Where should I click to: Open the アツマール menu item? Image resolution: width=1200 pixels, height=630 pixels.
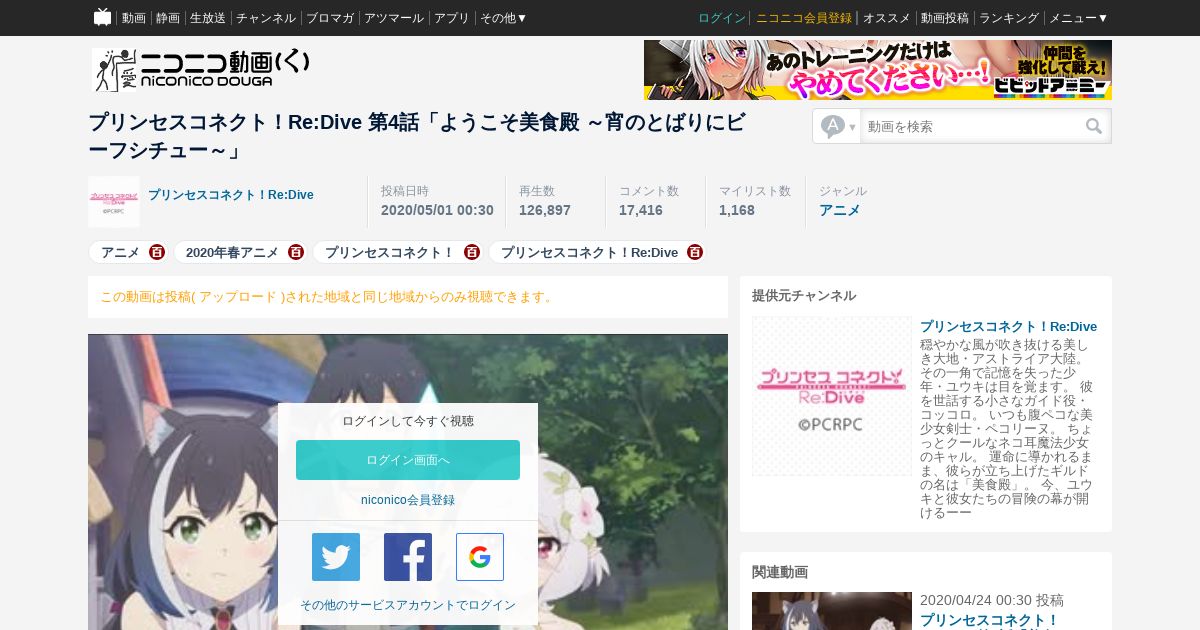394,18
